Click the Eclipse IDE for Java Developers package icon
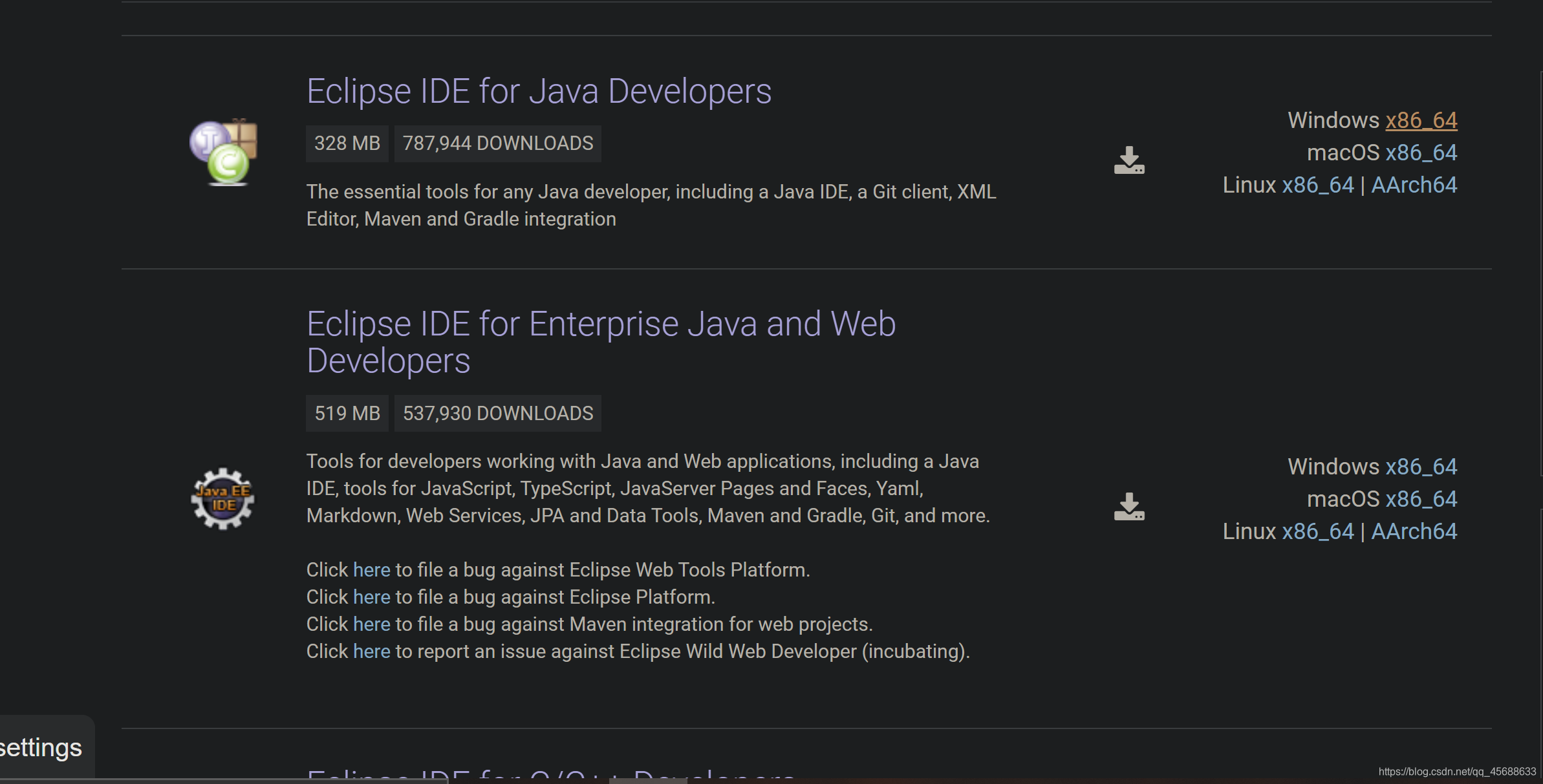 click(x=223, y=152)
